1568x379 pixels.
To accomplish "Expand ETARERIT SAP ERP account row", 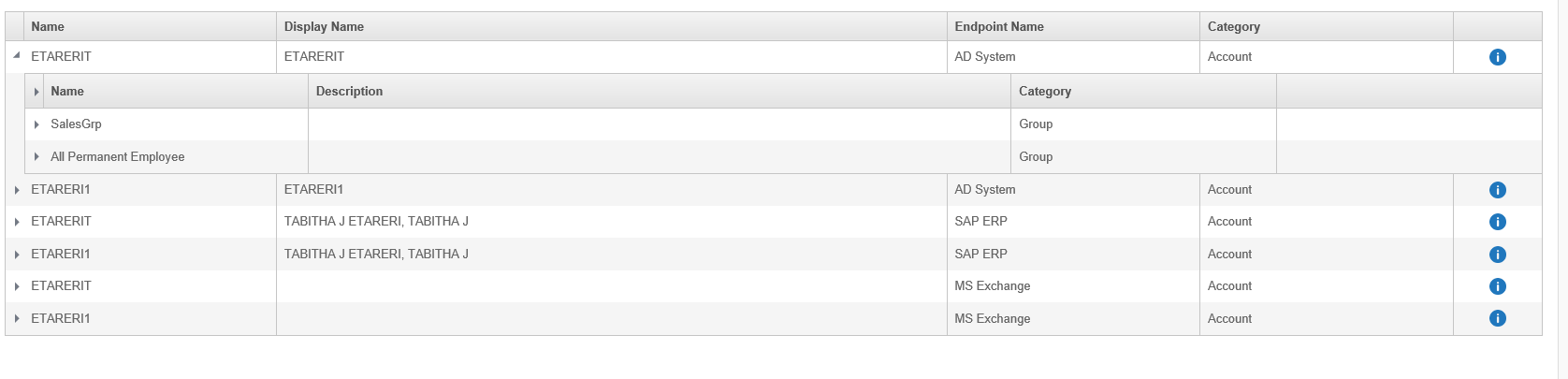I will pyautogui.click(x=17, y=222).
